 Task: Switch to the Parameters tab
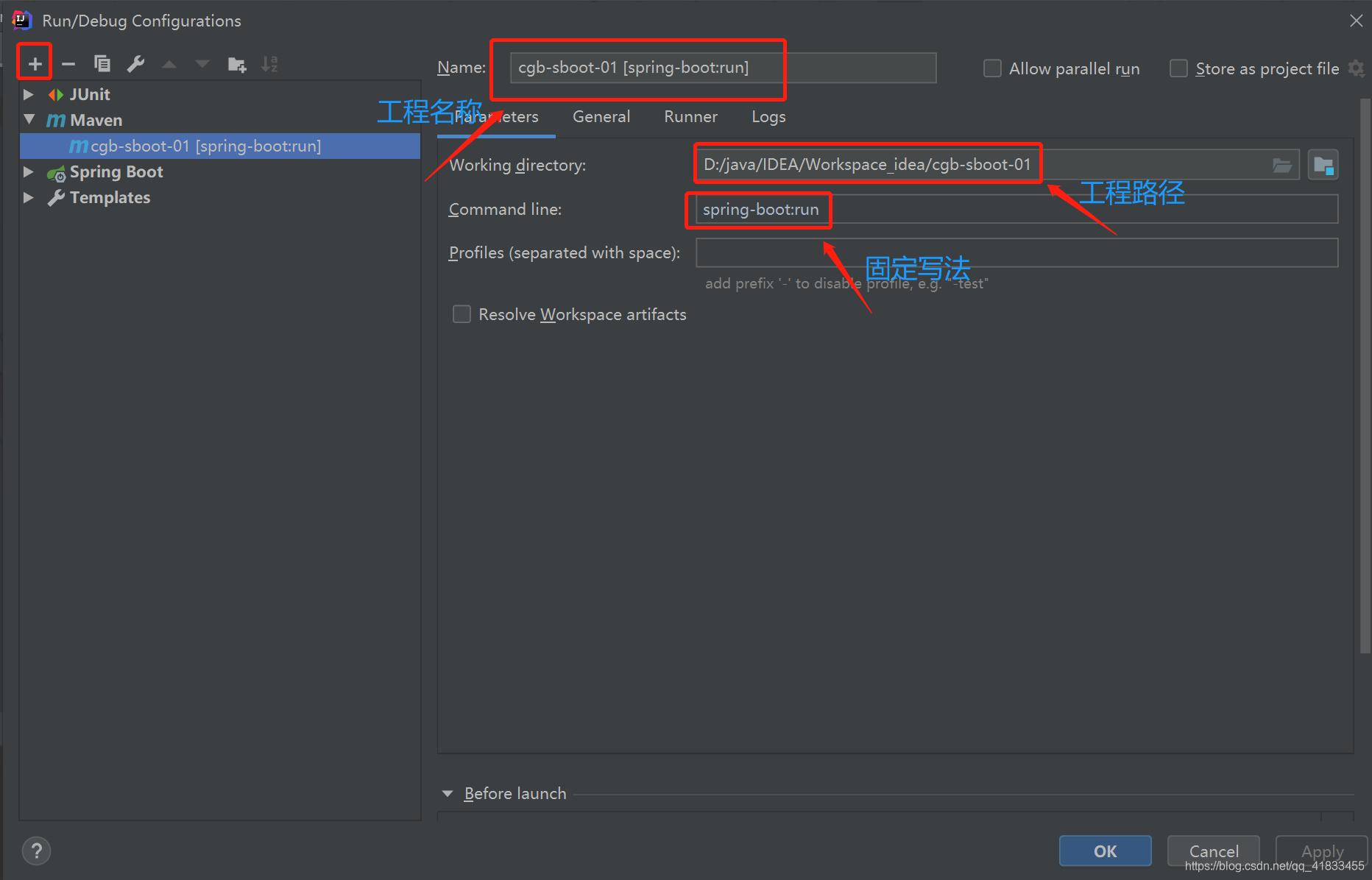pyautogui.click(x=496, y=117)
